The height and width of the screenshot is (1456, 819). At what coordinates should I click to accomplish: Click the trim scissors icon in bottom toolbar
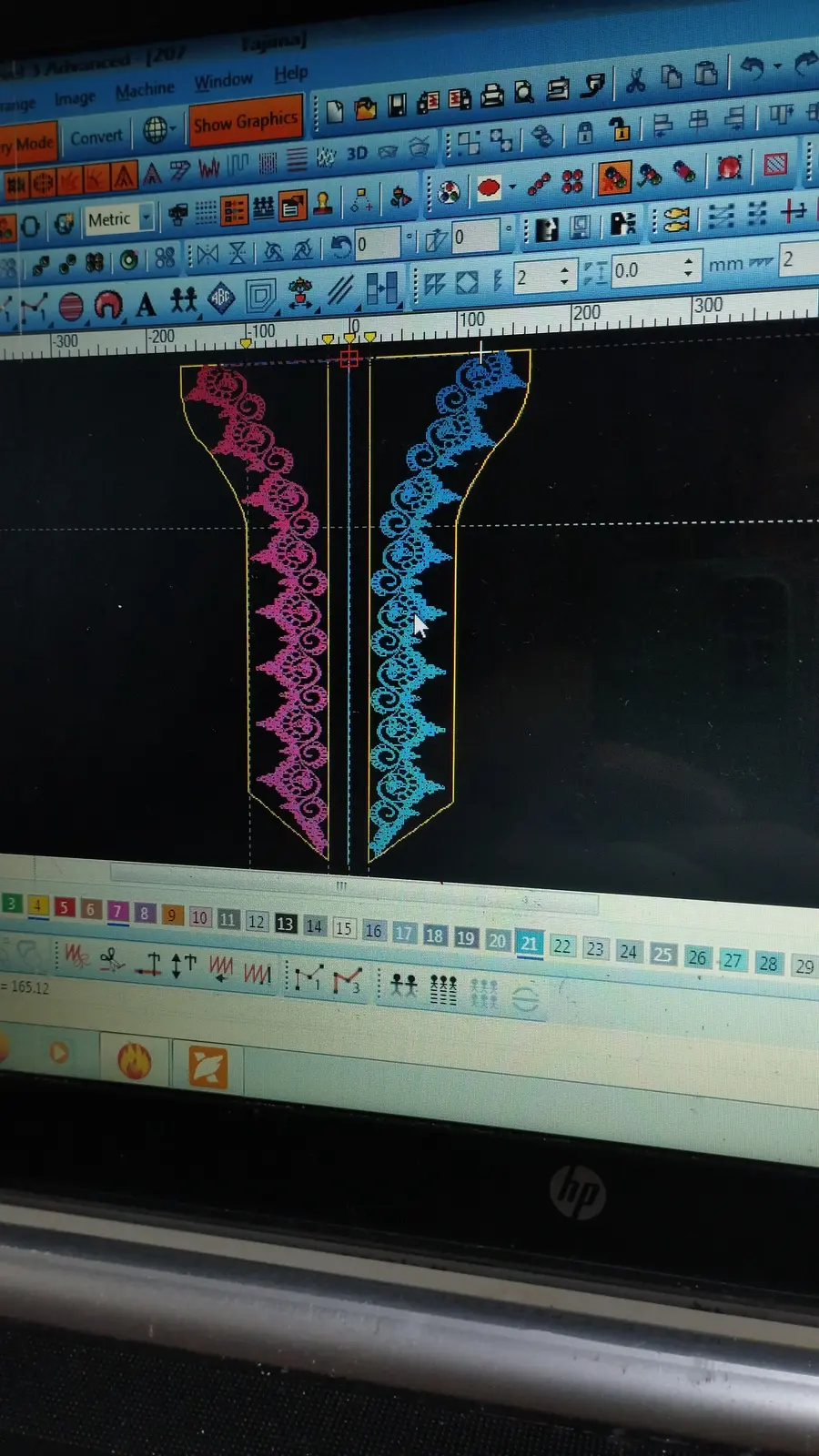coord(112,959)
